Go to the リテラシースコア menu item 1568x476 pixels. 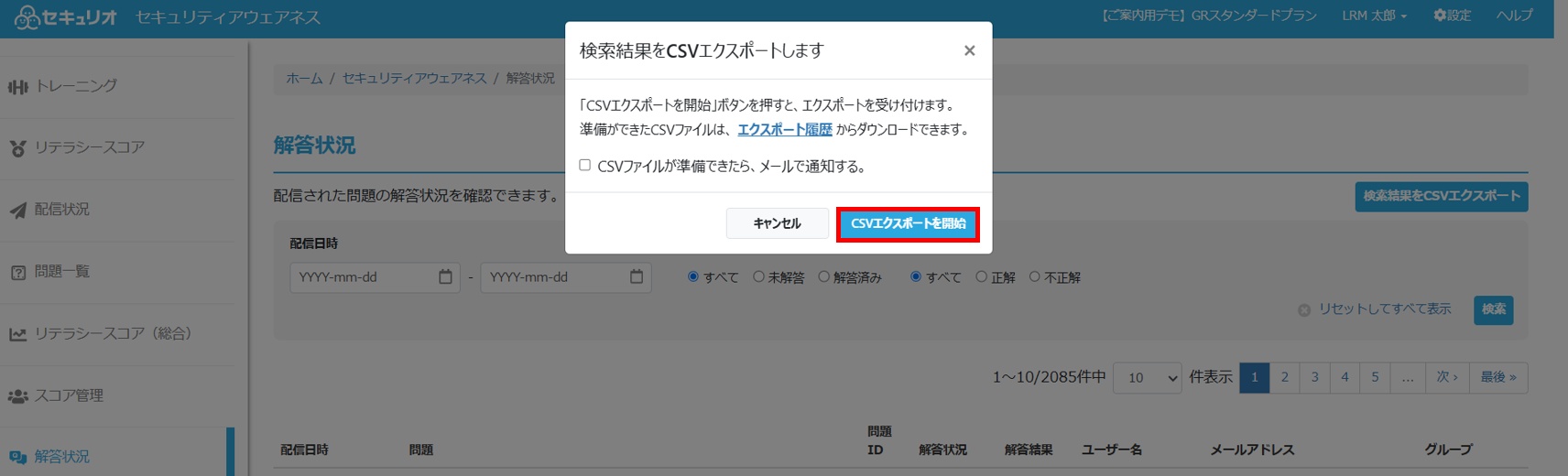pyautogui.click(x=90, y=147)
